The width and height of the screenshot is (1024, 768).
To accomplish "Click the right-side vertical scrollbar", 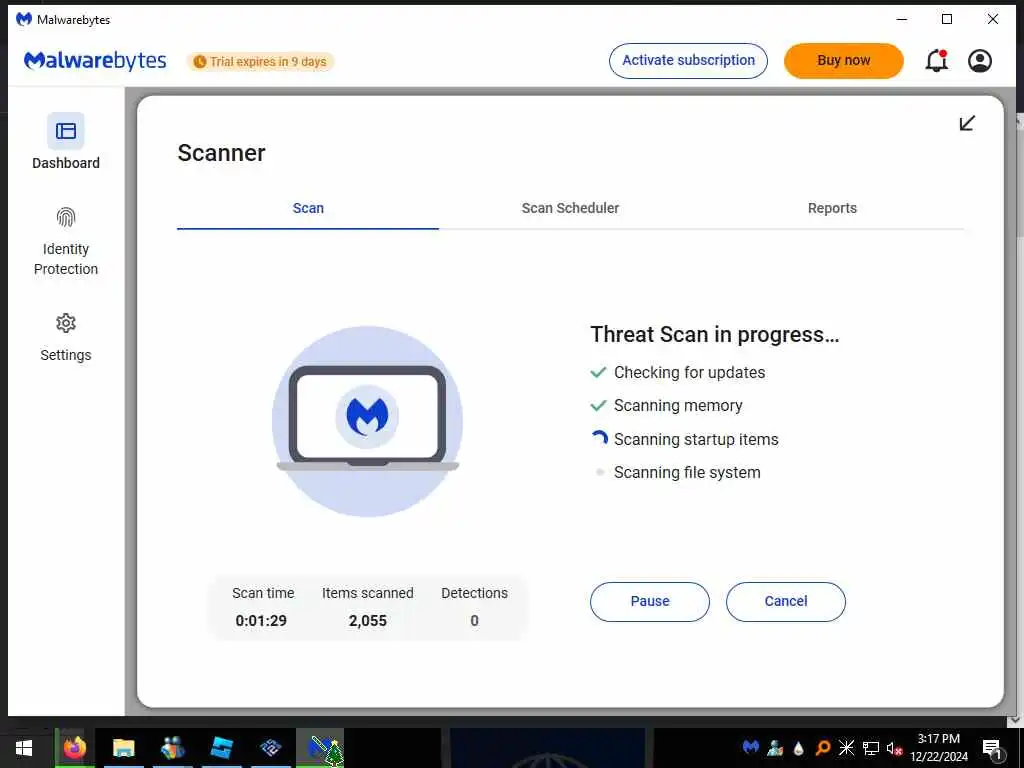I will pos(1019,418).
